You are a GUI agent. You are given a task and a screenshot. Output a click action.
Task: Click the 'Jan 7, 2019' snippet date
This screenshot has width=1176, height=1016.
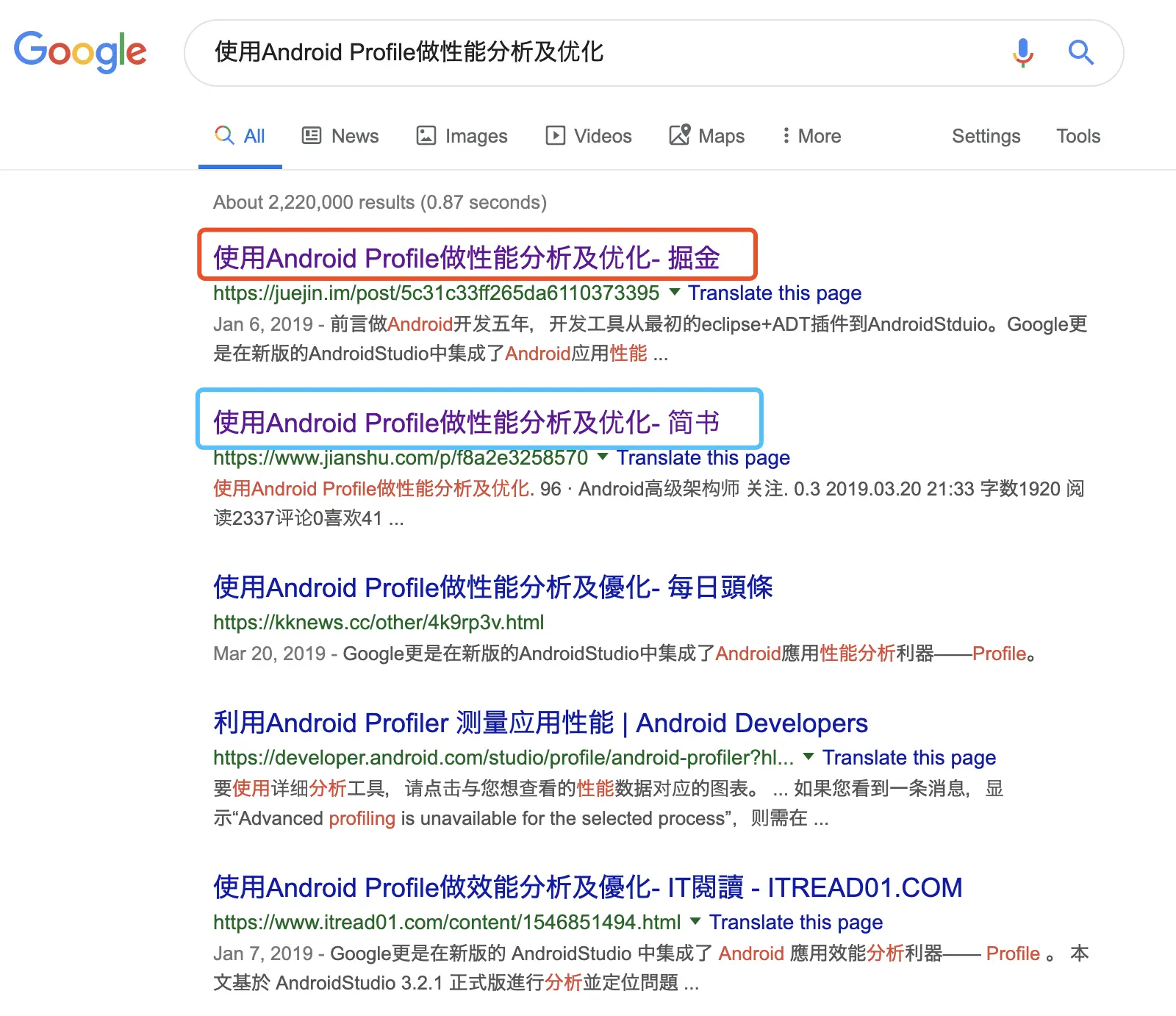point(263,954)
